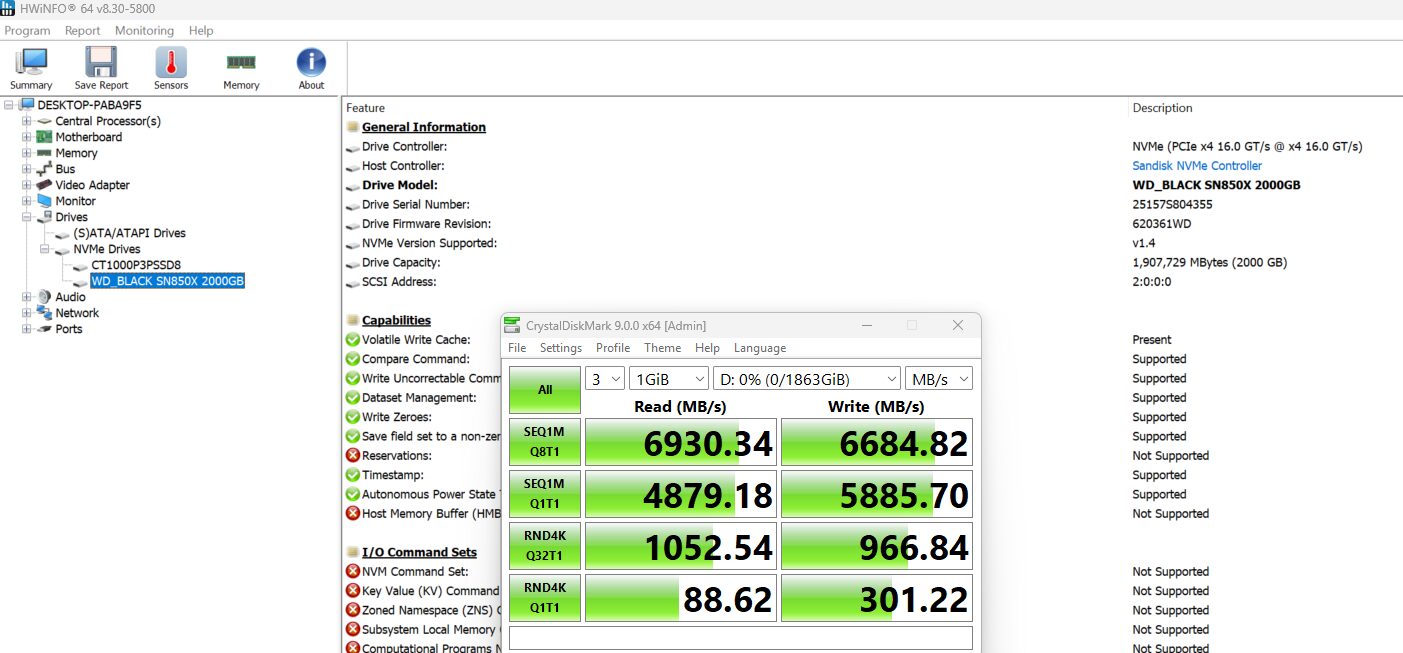Click the Feature column header
The width and height of the screenshot is (1403, 653).
pos(365,108)
